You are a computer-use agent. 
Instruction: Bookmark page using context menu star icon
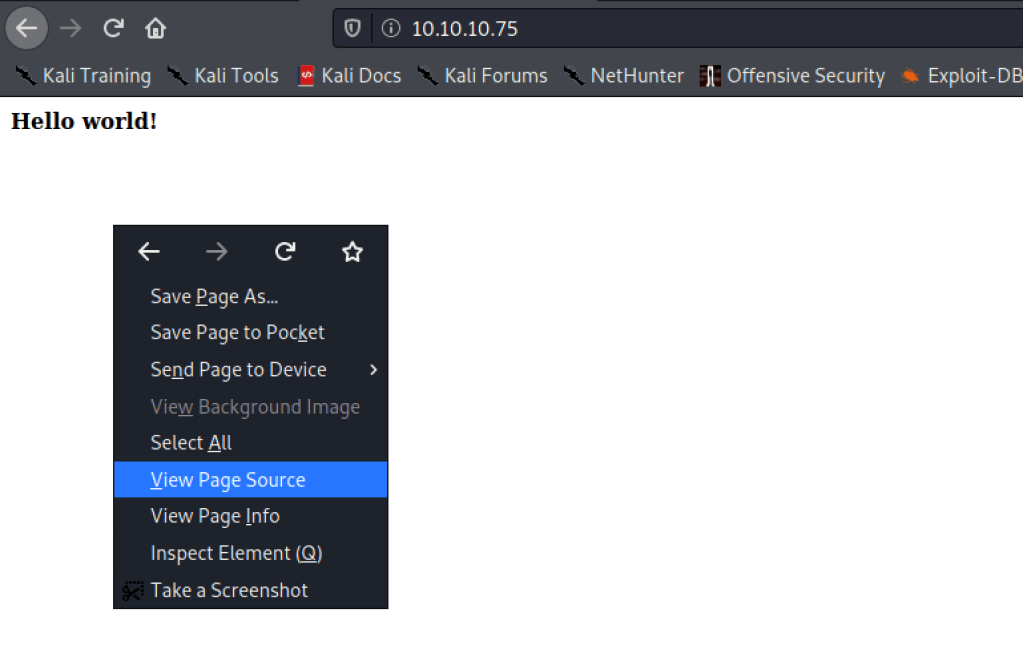coord(352,252)
